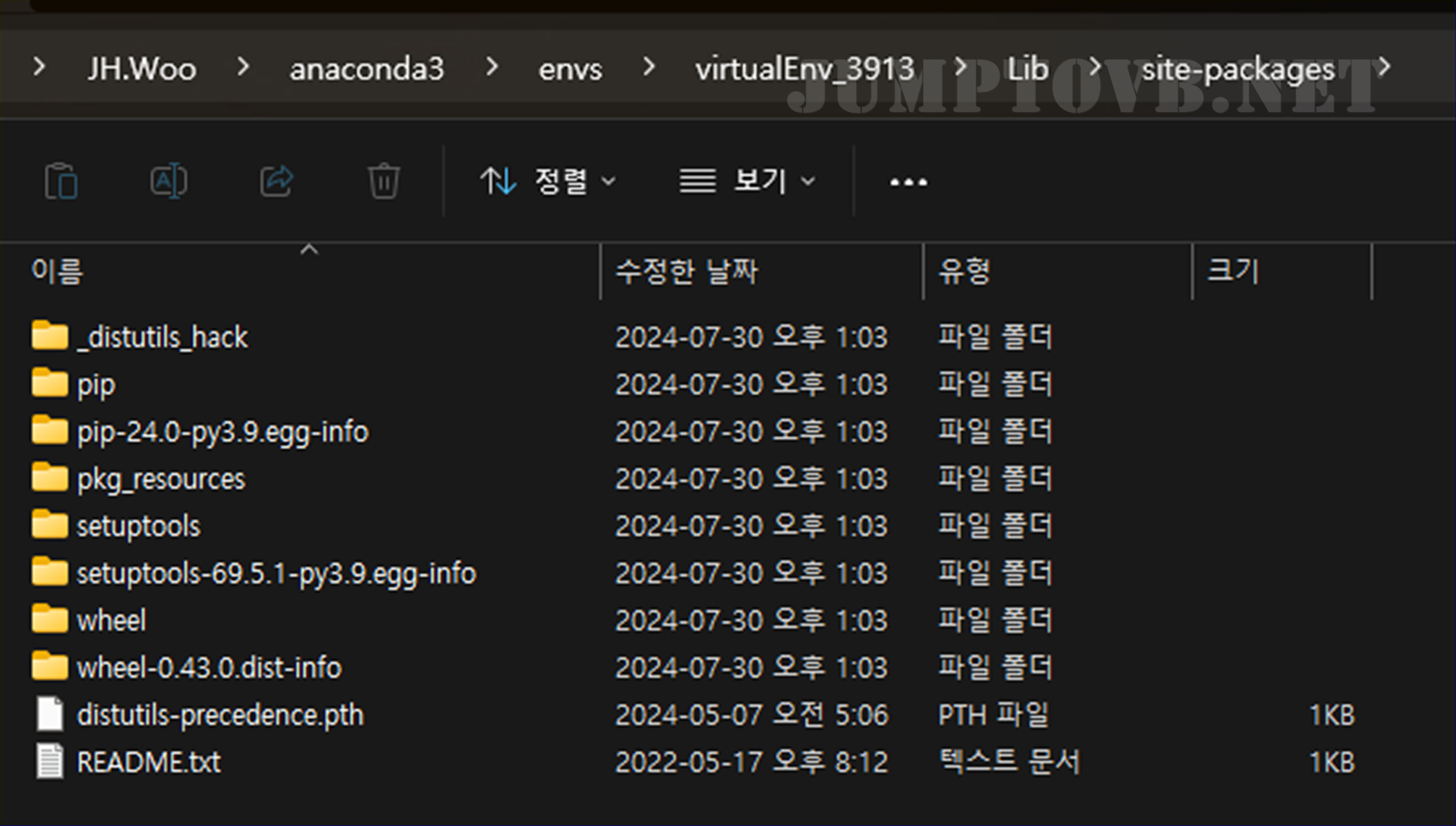Navigate to anaconda3 in breadcrumb
The height and width of the screenshot is (826, 1456).
pyautogui.click(x=366, y=69)
